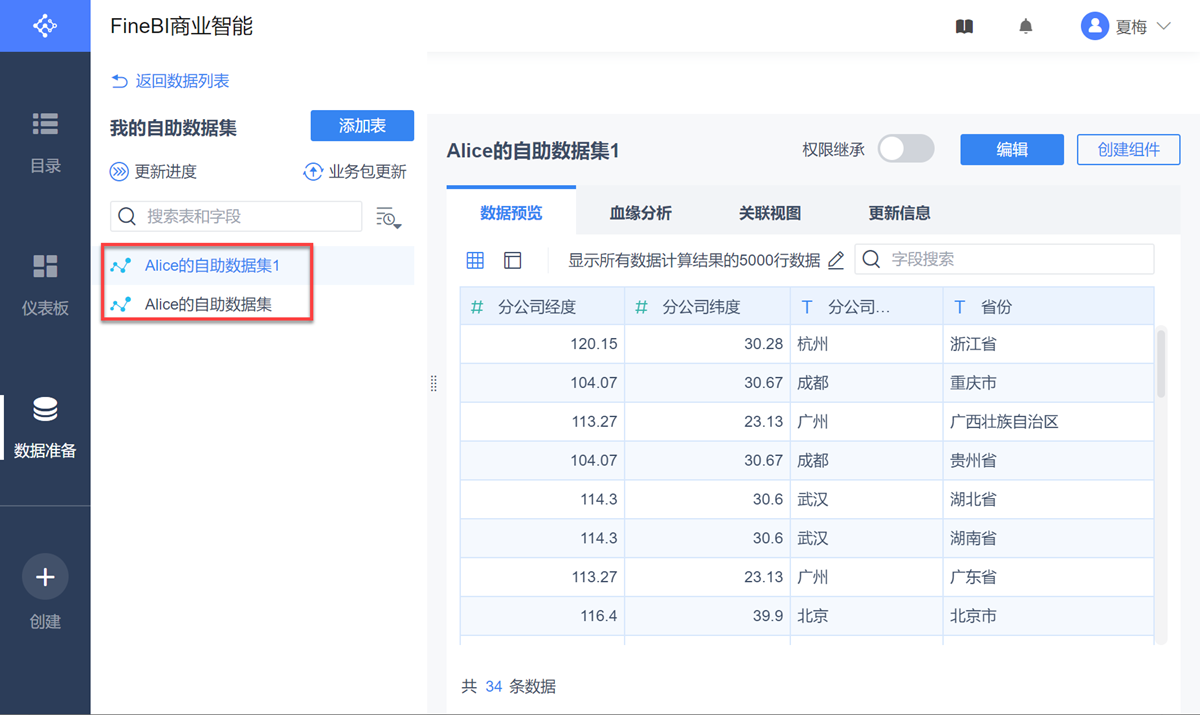Click the 编辑 button
The width and height of the screenshot is (1200, 715).
pyautogui.click(x=1012, y=150)
